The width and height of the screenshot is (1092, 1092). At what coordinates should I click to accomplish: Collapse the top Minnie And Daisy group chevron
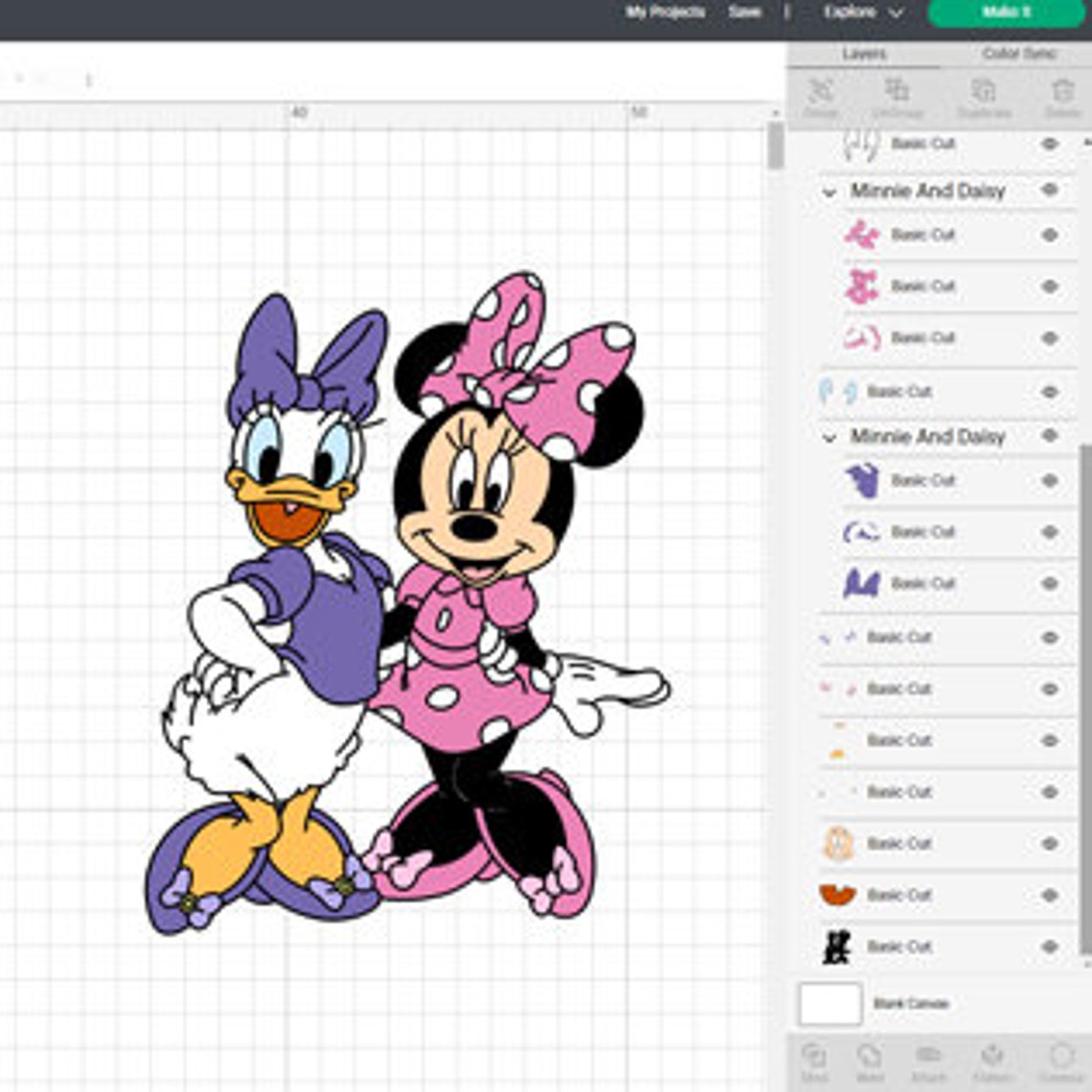[830, 191]
